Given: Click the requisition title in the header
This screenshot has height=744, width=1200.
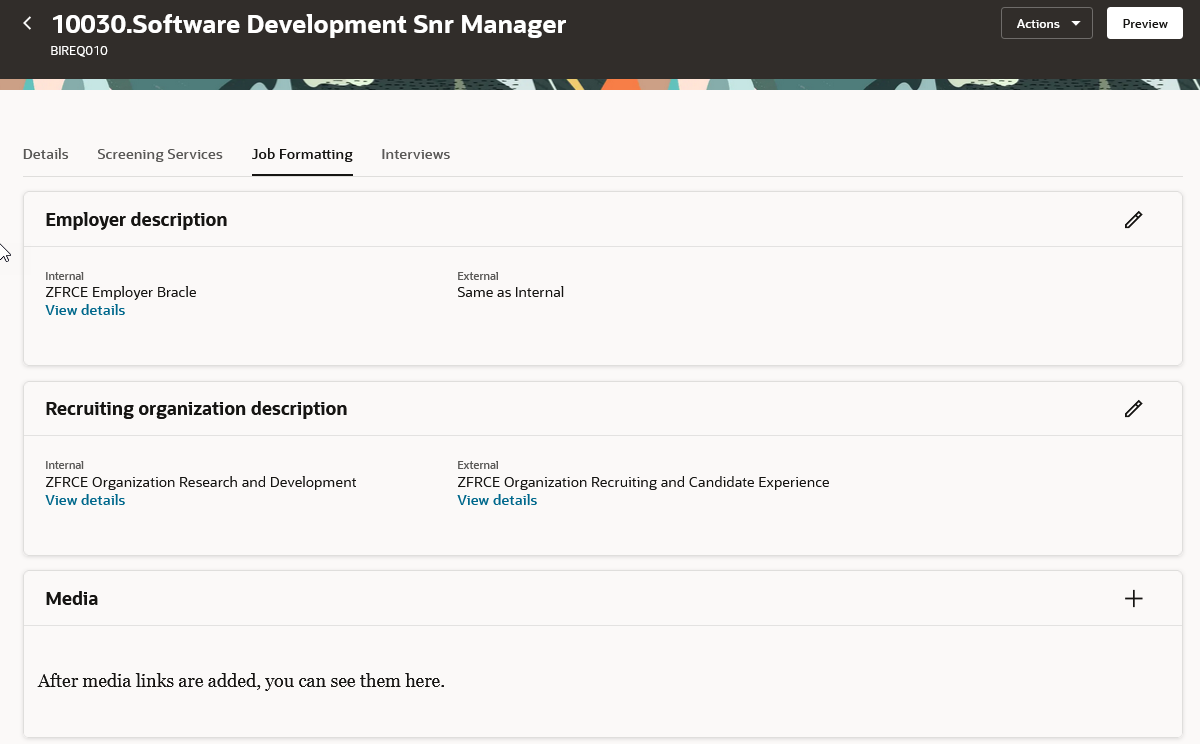Looking at the screenshot, I should 308,24.
